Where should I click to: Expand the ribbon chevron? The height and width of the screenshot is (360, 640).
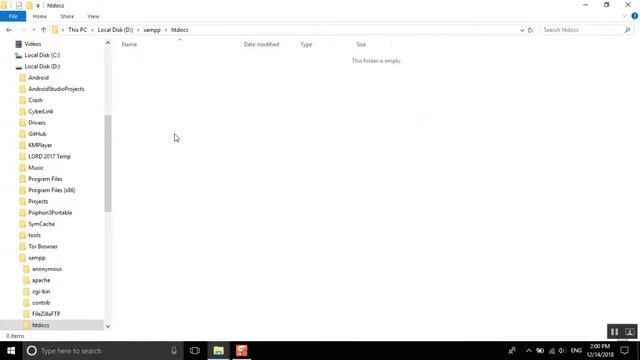(624, 16)
